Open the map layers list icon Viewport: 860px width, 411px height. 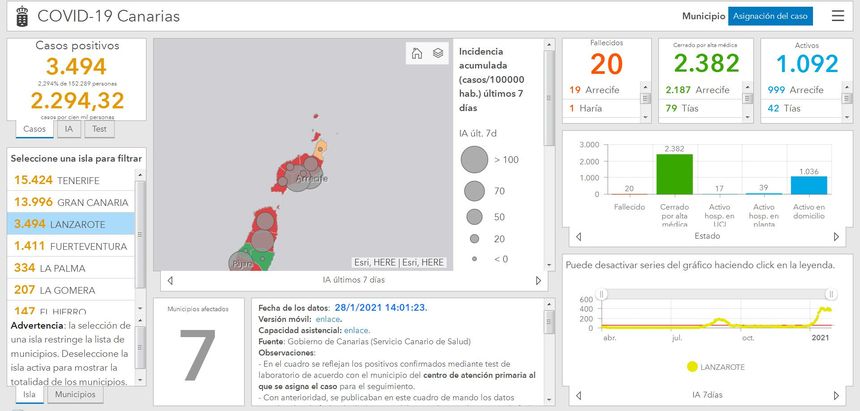click(438, 54)
